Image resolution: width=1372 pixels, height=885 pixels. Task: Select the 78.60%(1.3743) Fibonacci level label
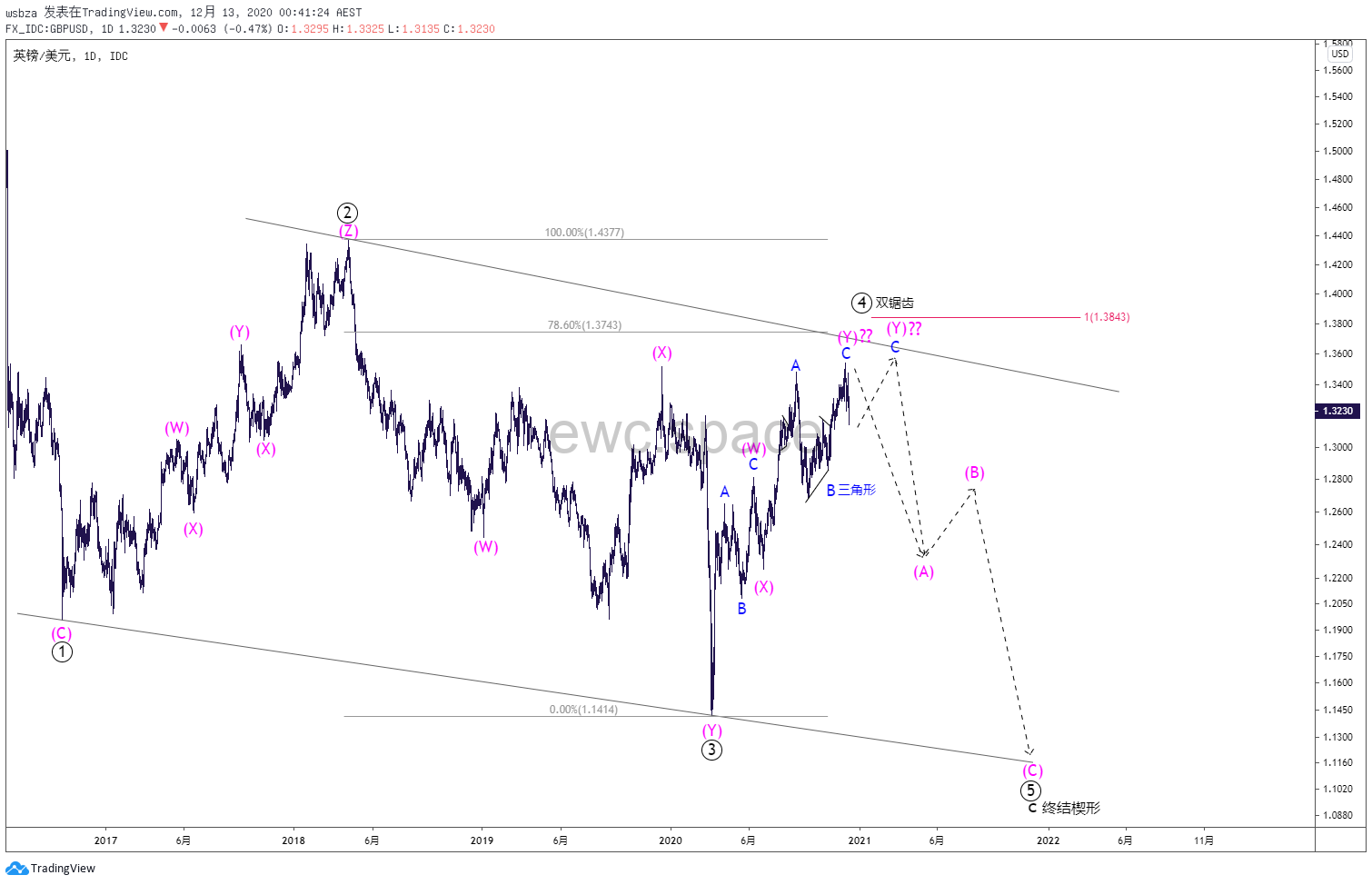click(584, 325)
